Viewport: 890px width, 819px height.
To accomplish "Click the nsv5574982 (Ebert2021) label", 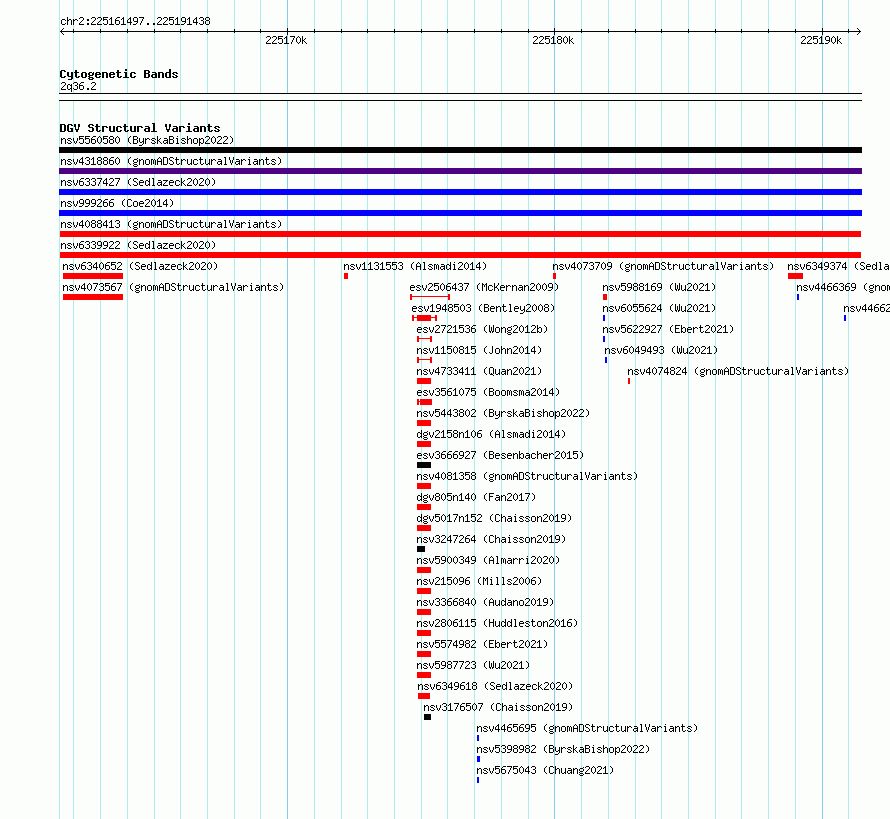I will [482, 644].
